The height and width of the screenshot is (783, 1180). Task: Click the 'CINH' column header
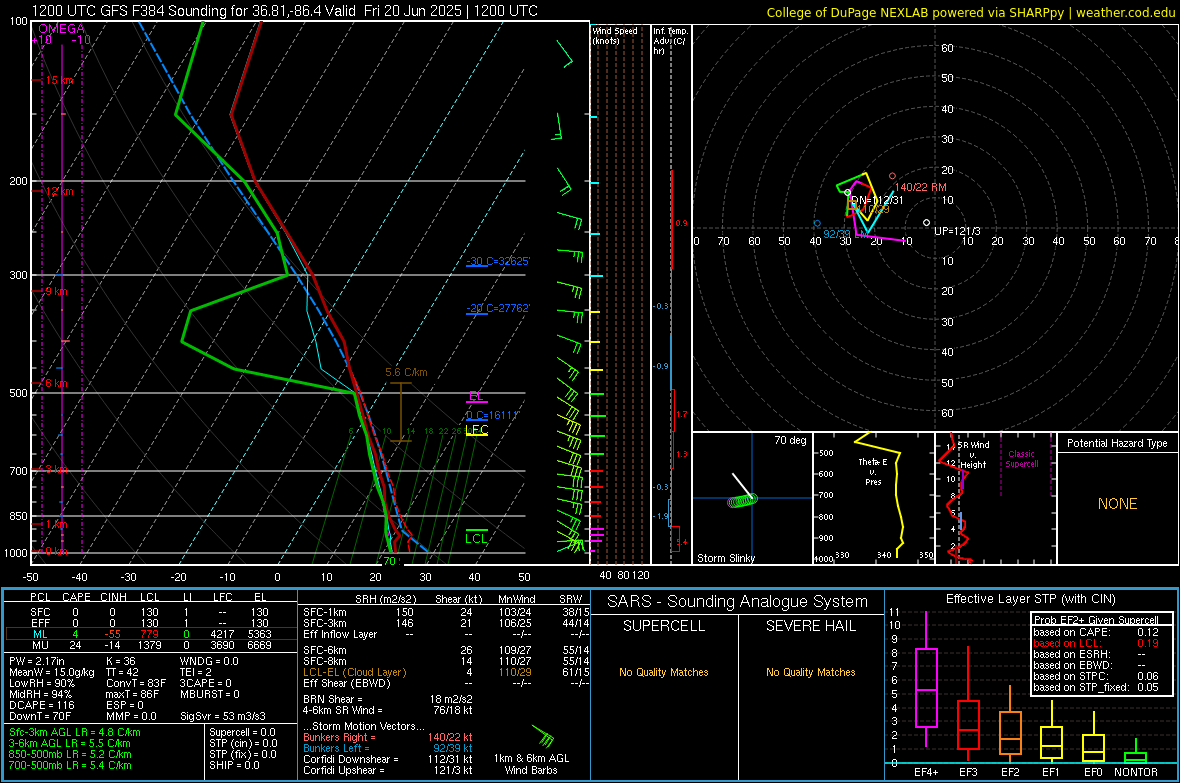(113, 597)
